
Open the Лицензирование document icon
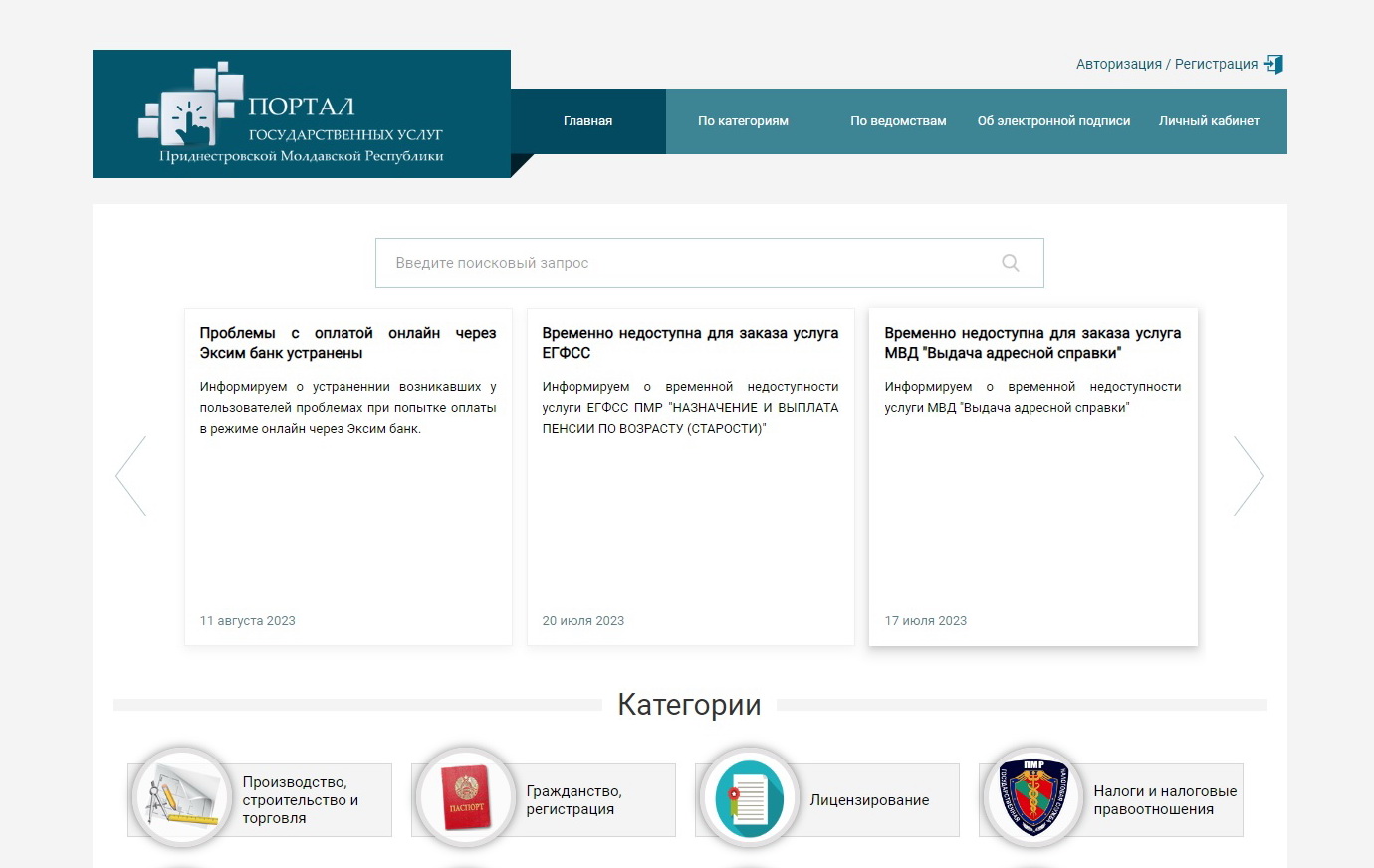point(749,798)
